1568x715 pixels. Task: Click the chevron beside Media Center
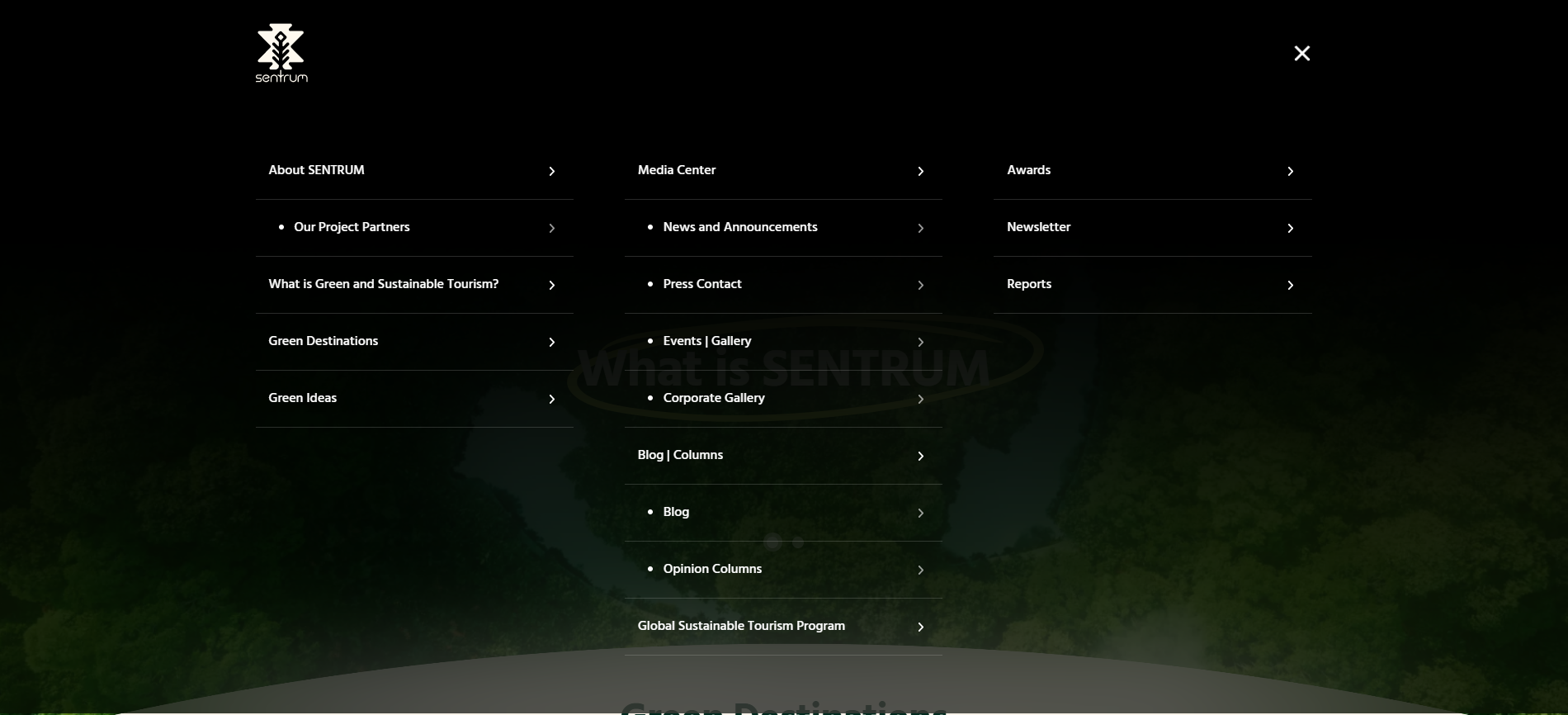point(920,171)
